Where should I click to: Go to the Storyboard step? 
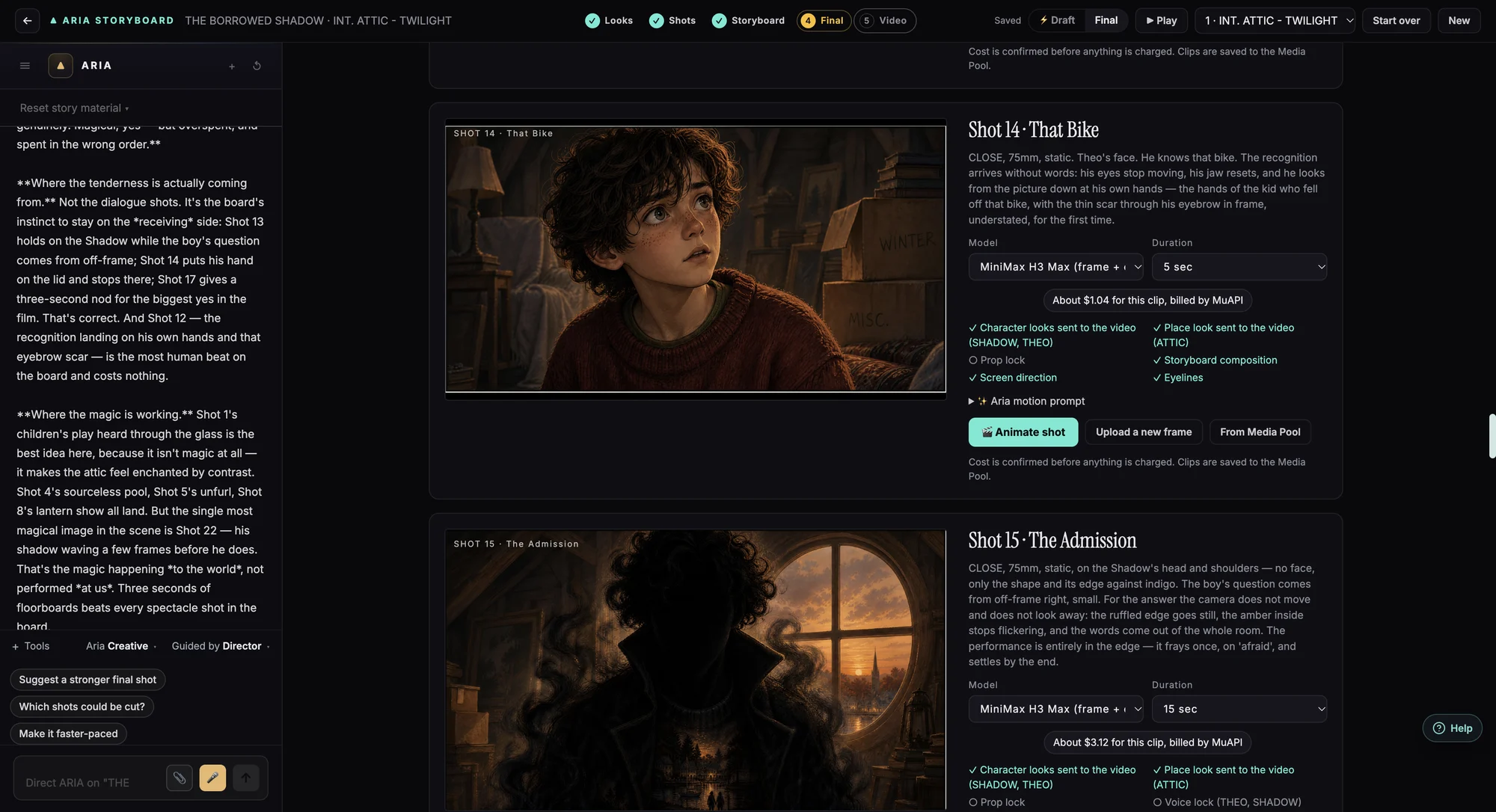point(748,20)
